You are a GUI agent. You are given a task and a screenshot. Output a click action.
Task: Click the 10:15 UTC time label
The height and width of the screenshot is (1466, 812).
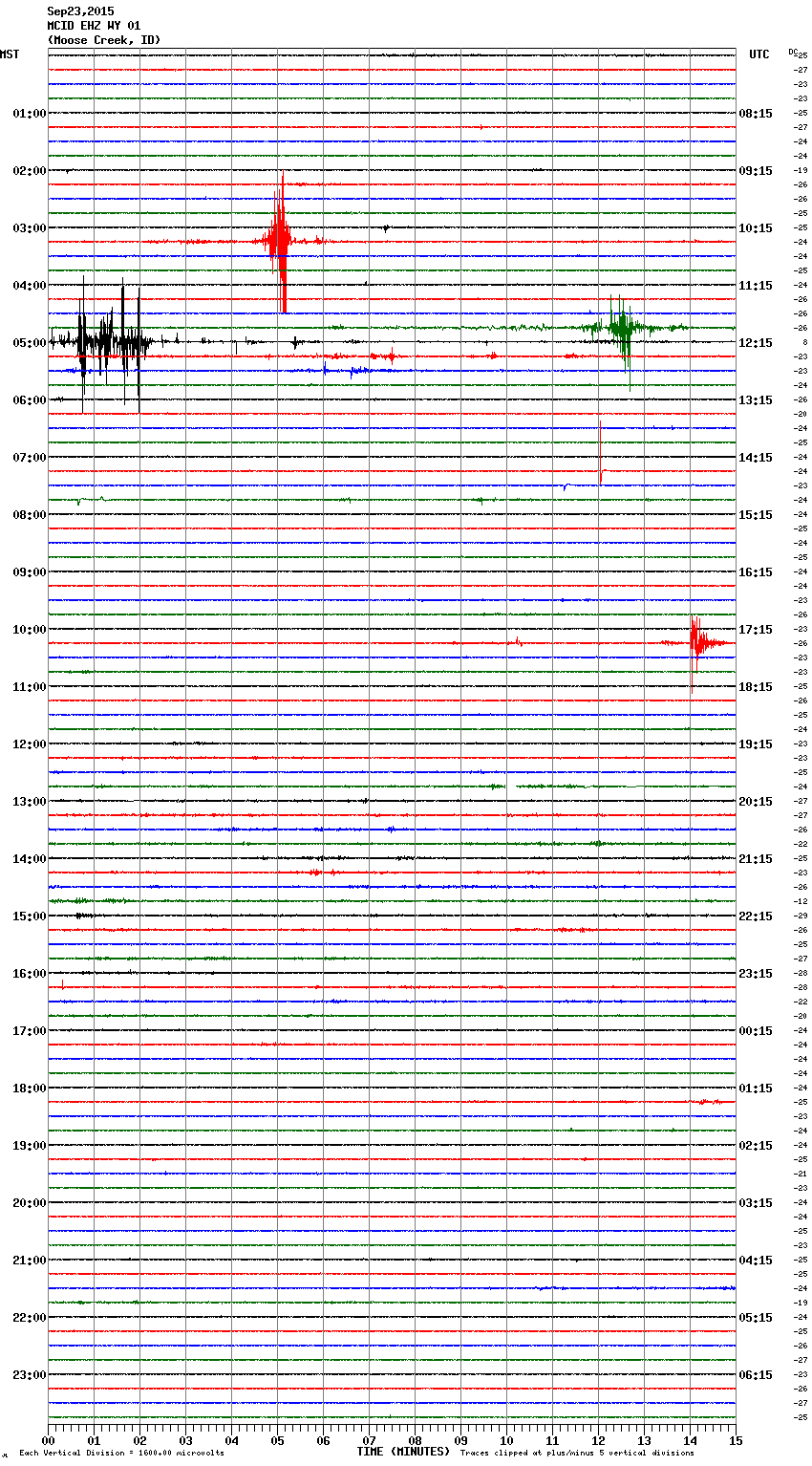point(756,227)
